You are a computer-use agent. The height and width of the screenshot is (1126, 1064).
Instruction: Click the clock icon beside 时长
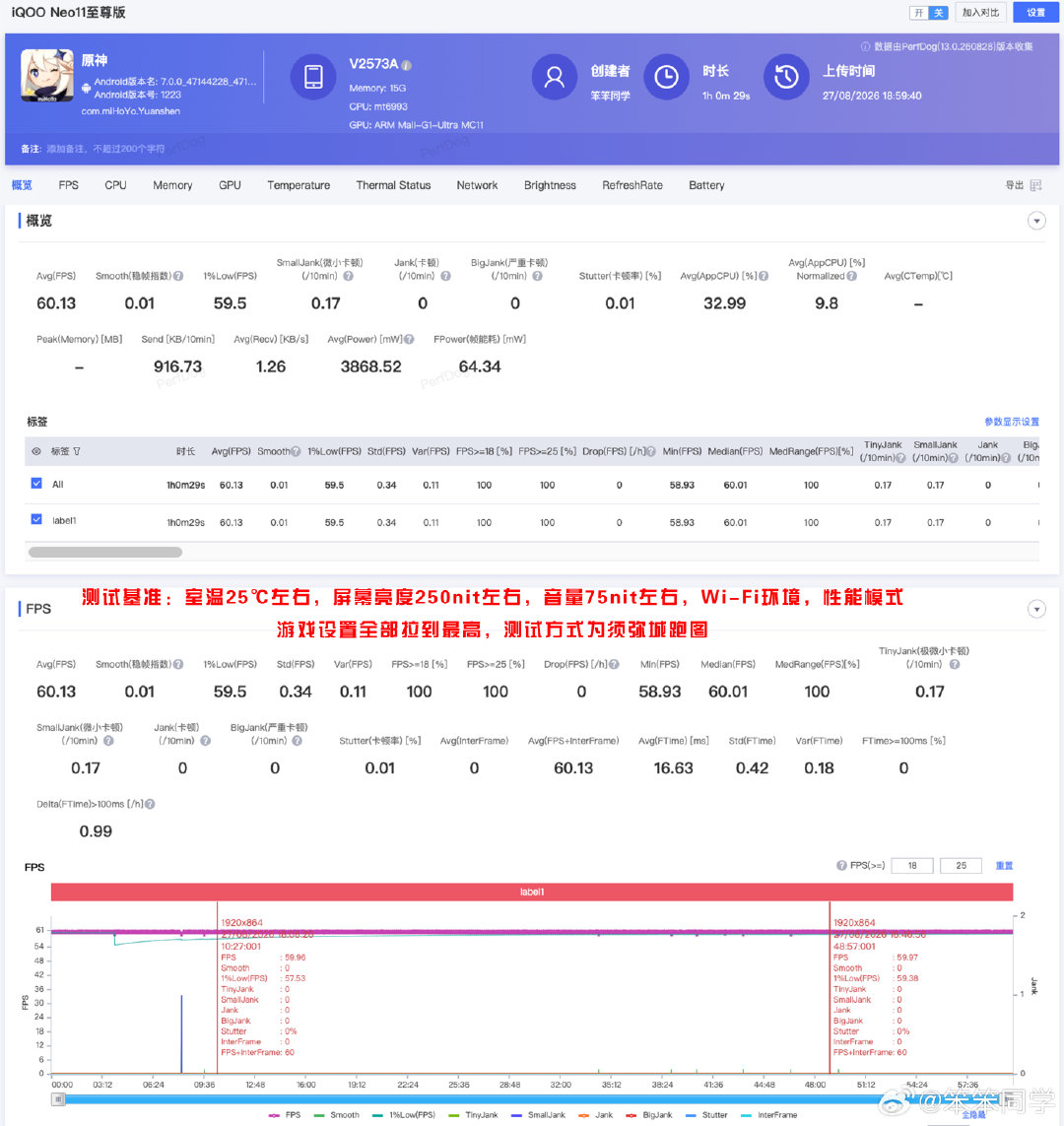click(x=666, y=76)
